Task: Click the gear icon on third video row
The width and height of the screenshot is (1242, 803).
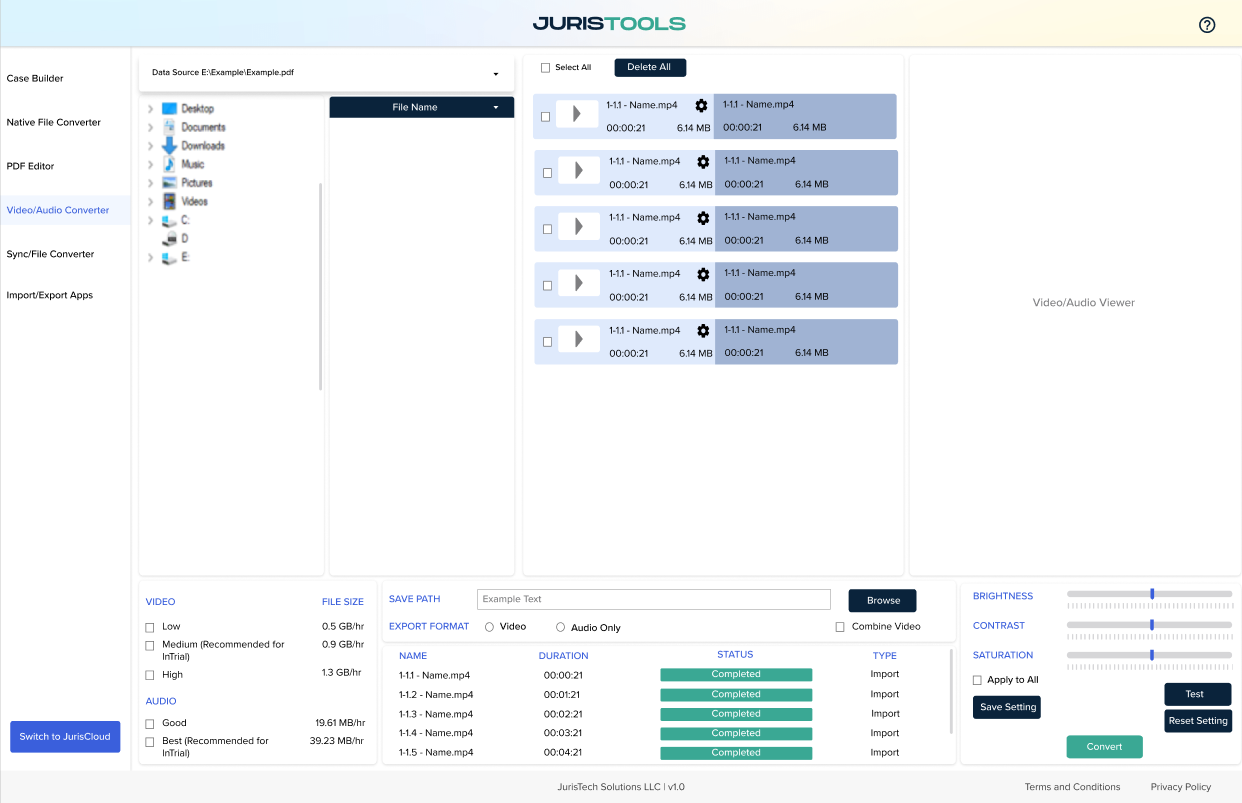Action: coord(703,218)
